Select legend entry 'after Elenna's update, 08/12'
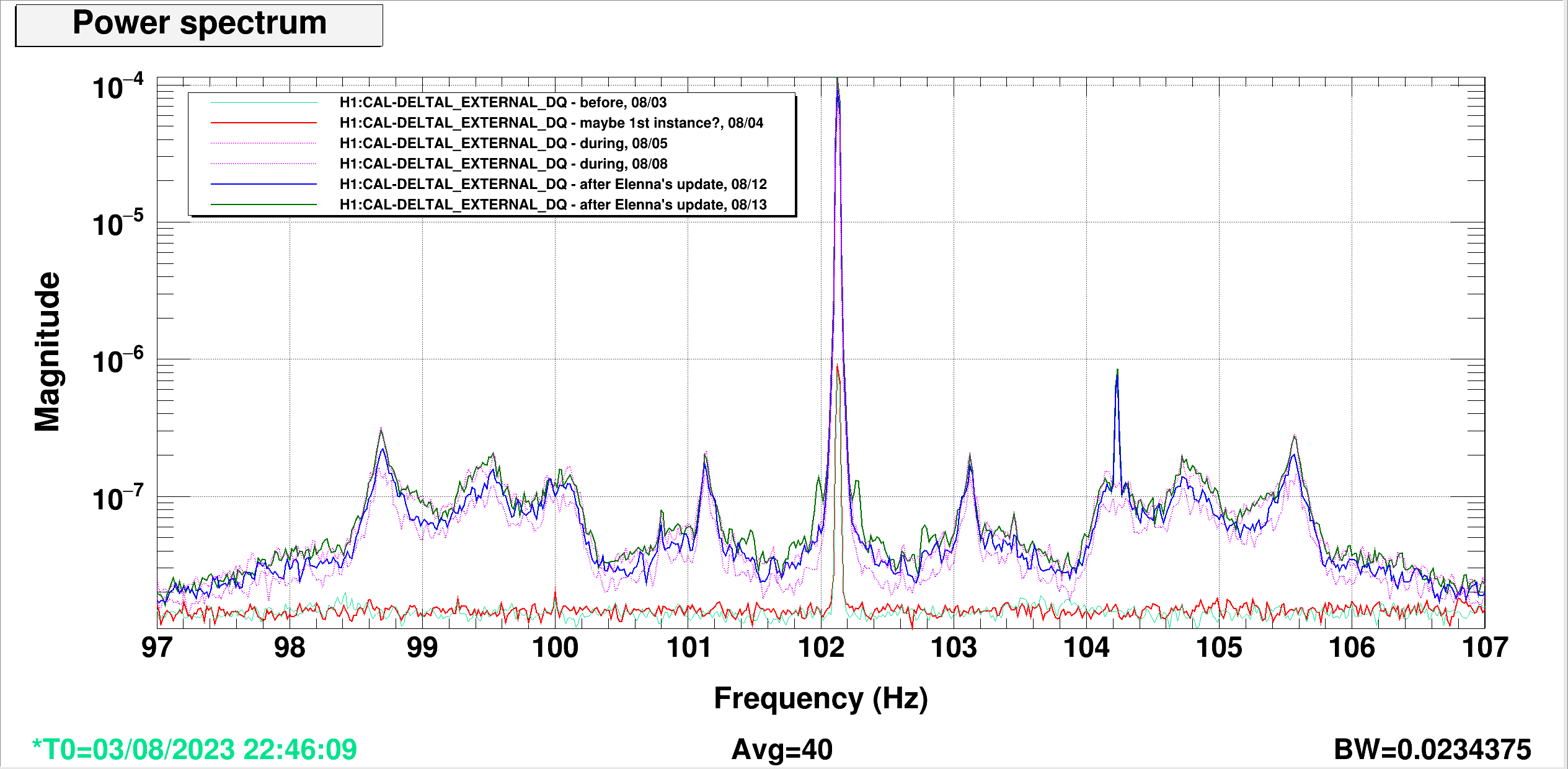Image resolution: width=1568 pixels, height=769 pixels. pyautogui.click(x=553, y=184)
